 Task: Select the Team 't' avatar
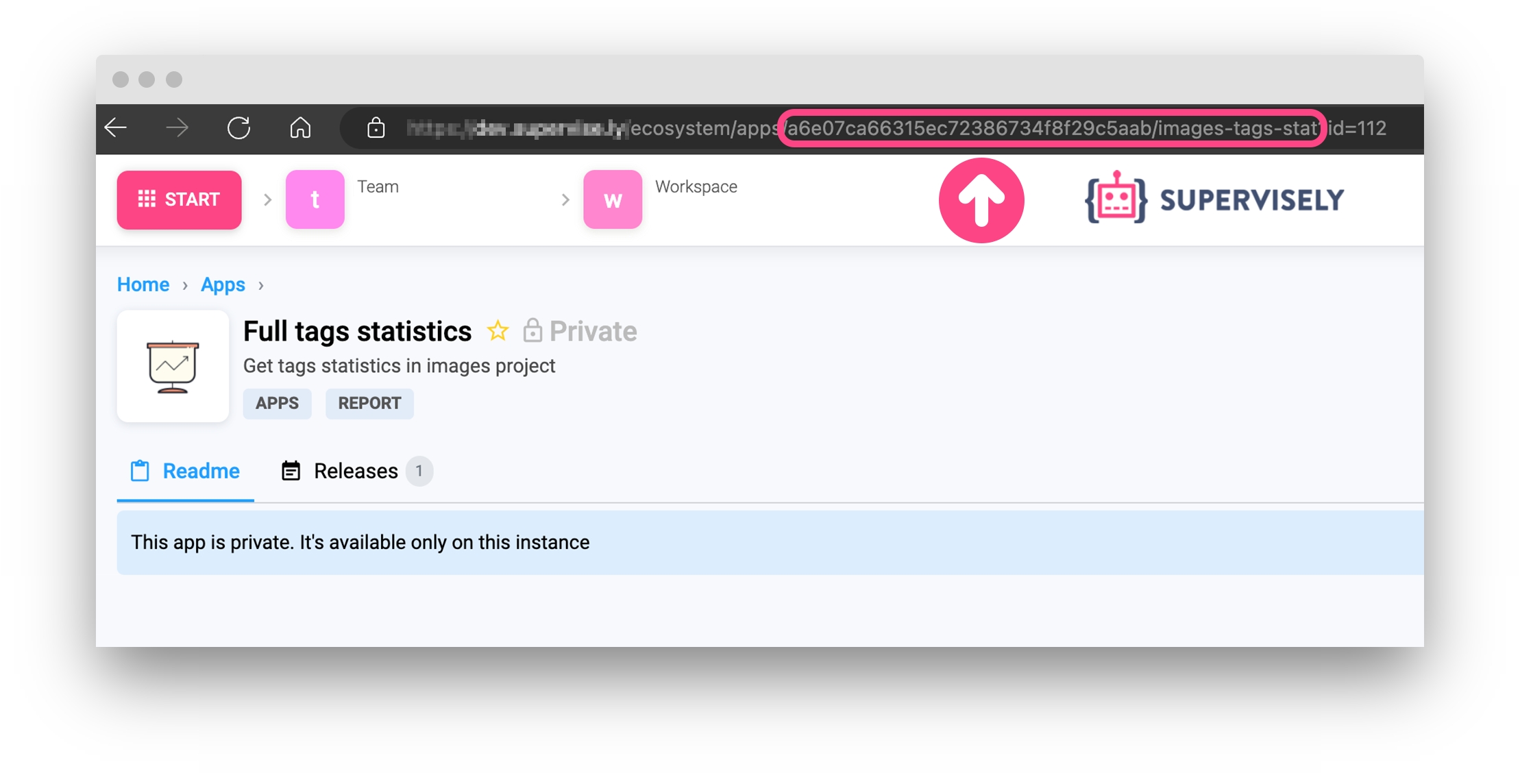(x=315, y=199)
